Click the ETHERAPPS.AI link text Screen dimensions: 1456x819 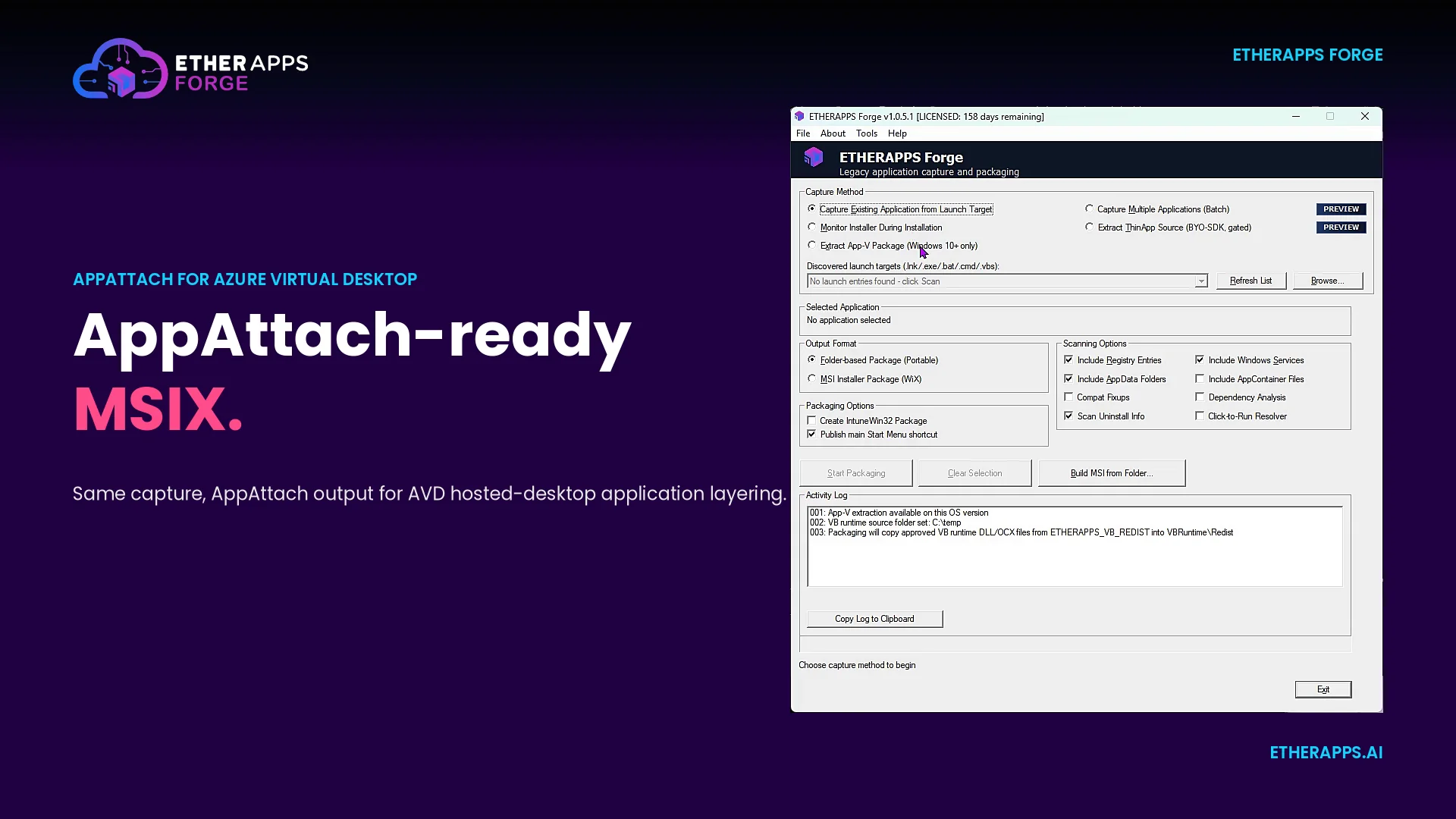[x=1326, y=752]
